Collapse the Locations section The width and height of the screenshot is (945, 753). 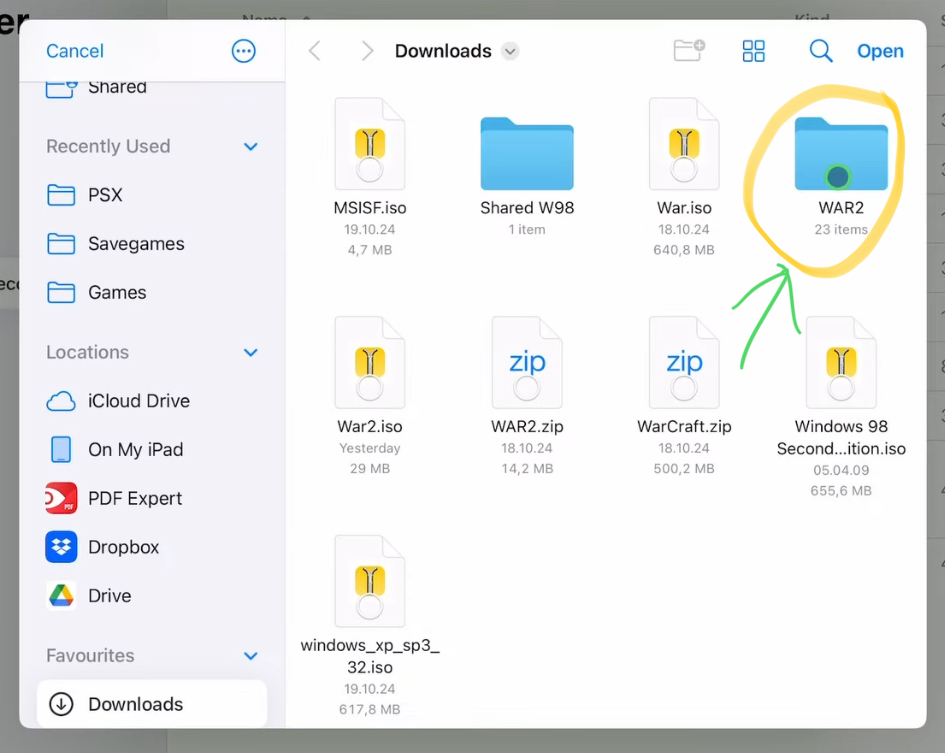point(251,353)
